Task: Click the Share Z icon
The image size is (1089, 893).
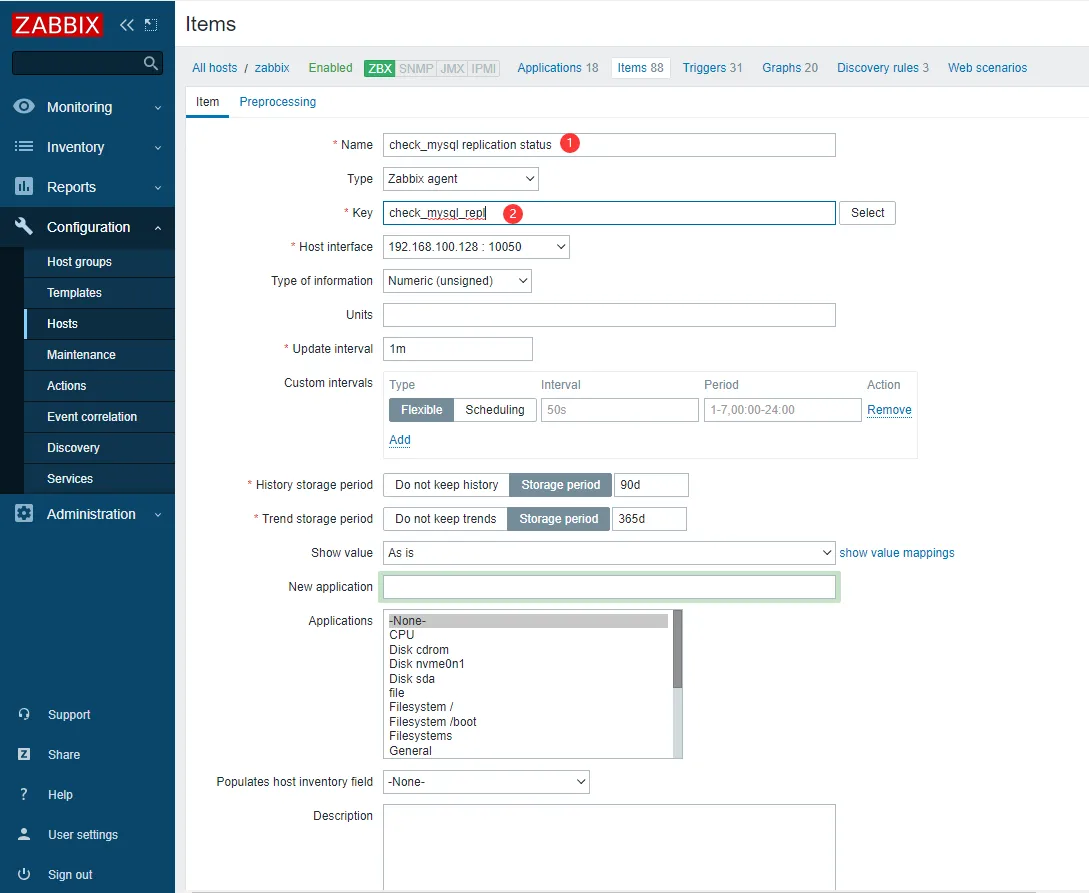Action: pos(24,754)
